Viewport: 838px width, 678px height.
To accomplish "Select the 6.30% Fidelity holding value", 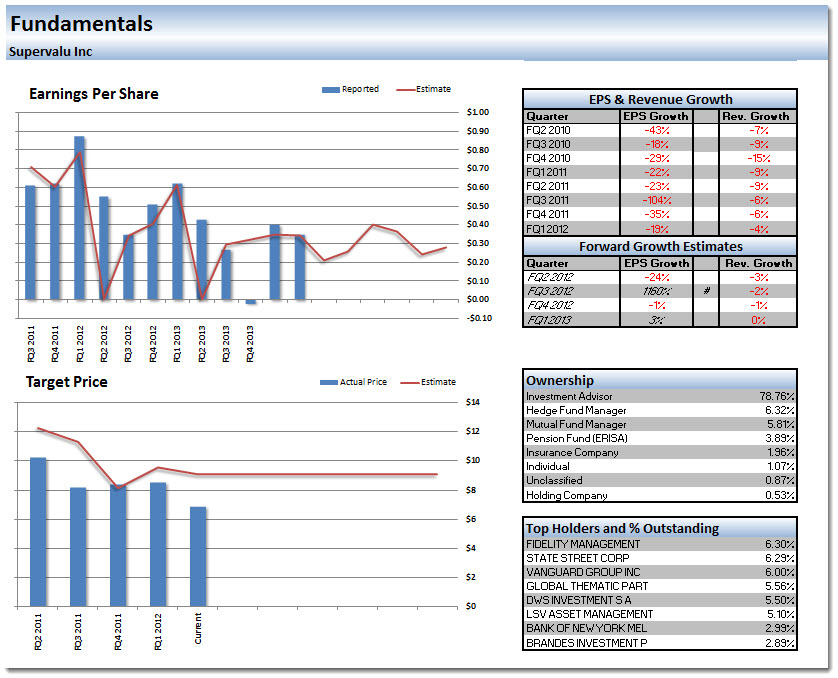I will 780,544.
